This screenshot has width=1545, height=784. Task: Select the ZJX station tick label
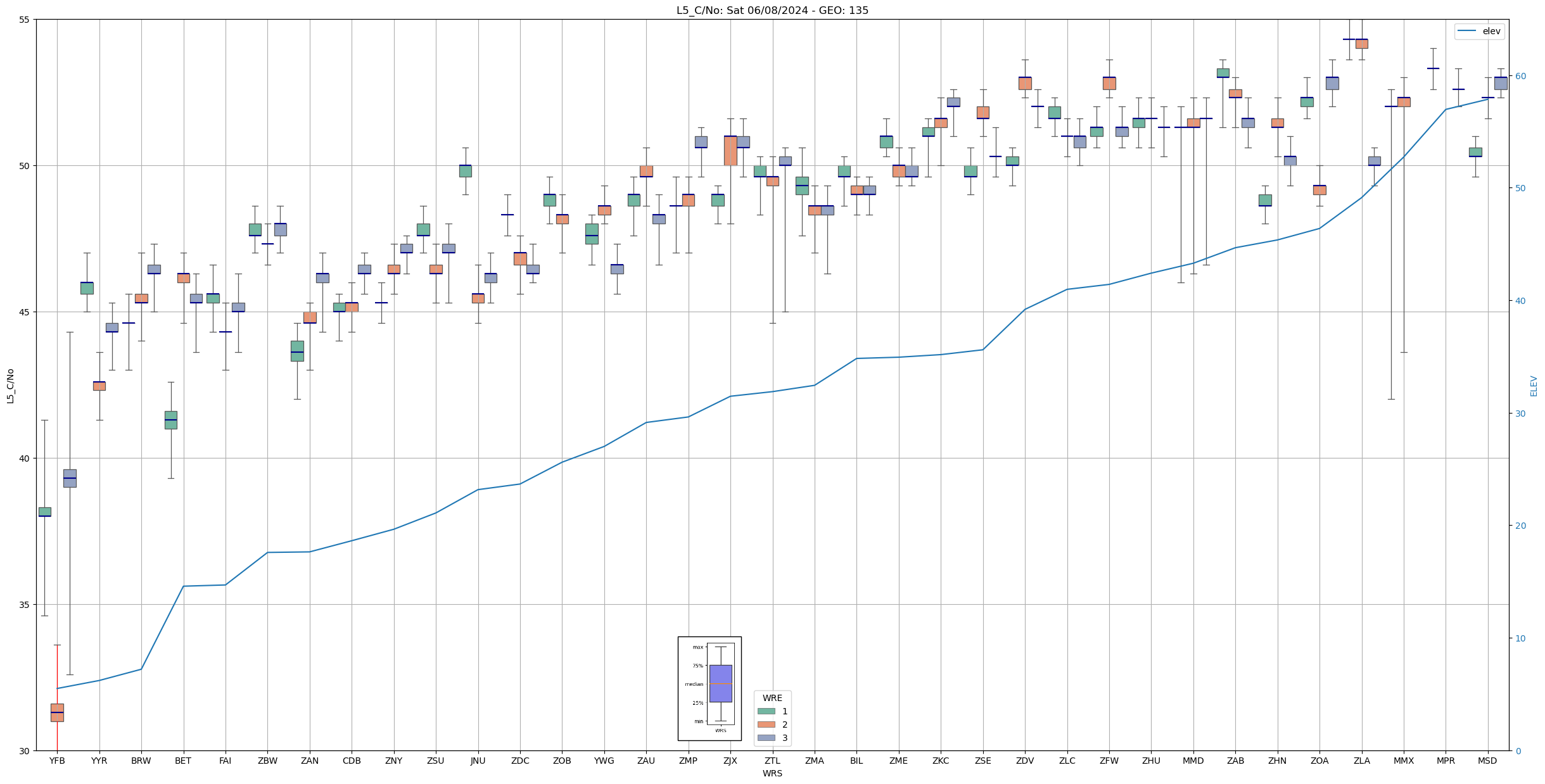[x=730, y=761]
